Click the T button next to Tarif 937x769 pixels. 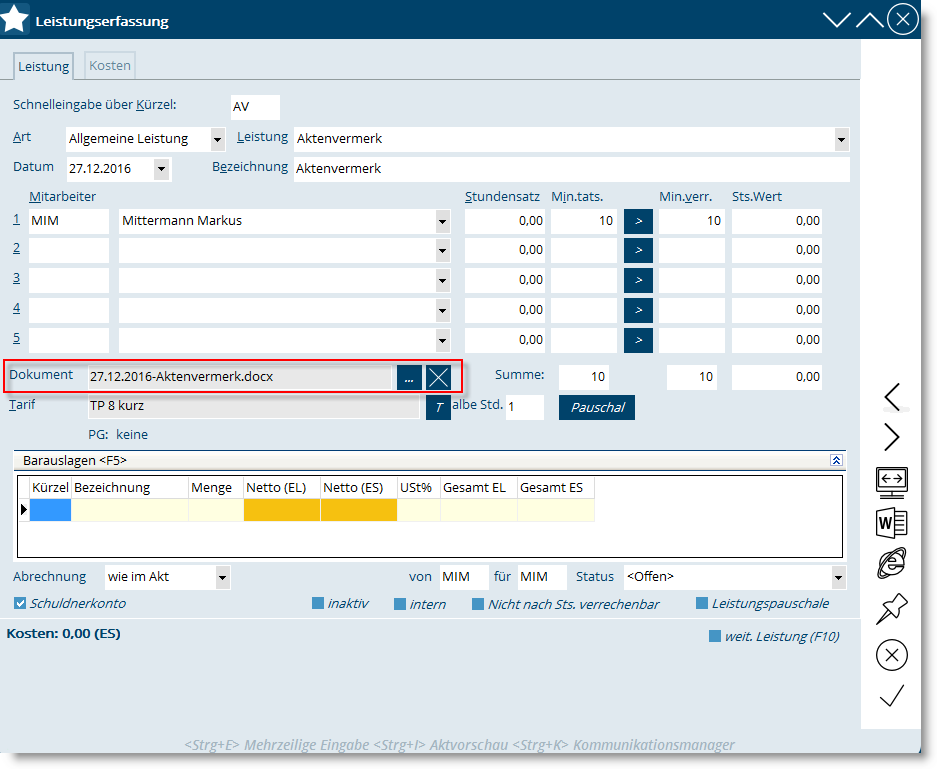point(438,408)
